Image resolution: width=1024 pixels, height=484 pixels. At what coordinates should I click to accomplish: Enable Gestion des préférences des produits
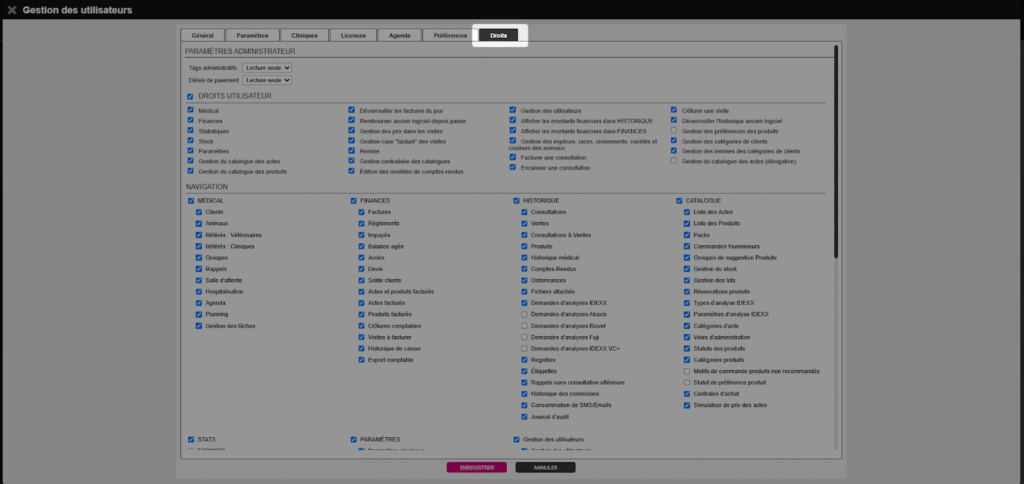tap(674, 131)
